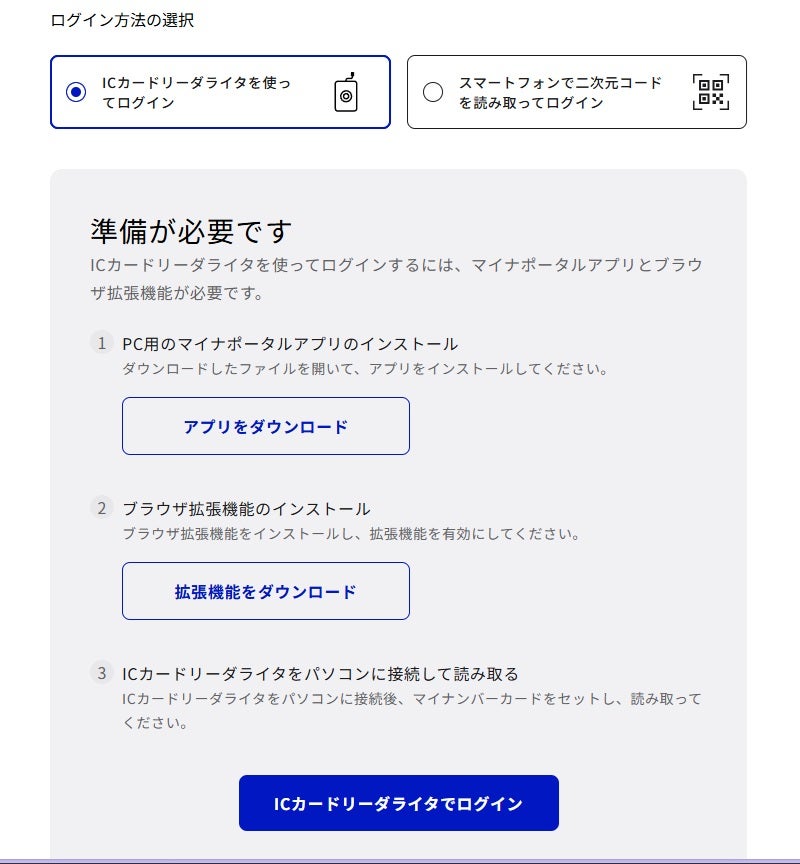Click ICカードリーダライタをパソコンに接続して読み取る step title
The image size is (800, 864).
320,674
